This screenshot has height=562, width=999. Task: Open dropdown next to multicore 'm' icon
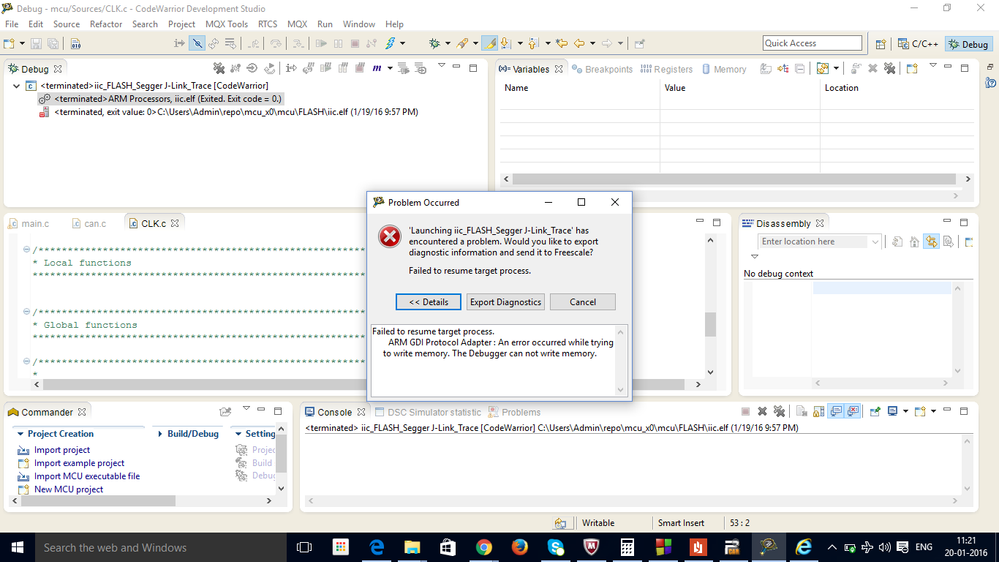pyautogui.click(x=389, y=68)
